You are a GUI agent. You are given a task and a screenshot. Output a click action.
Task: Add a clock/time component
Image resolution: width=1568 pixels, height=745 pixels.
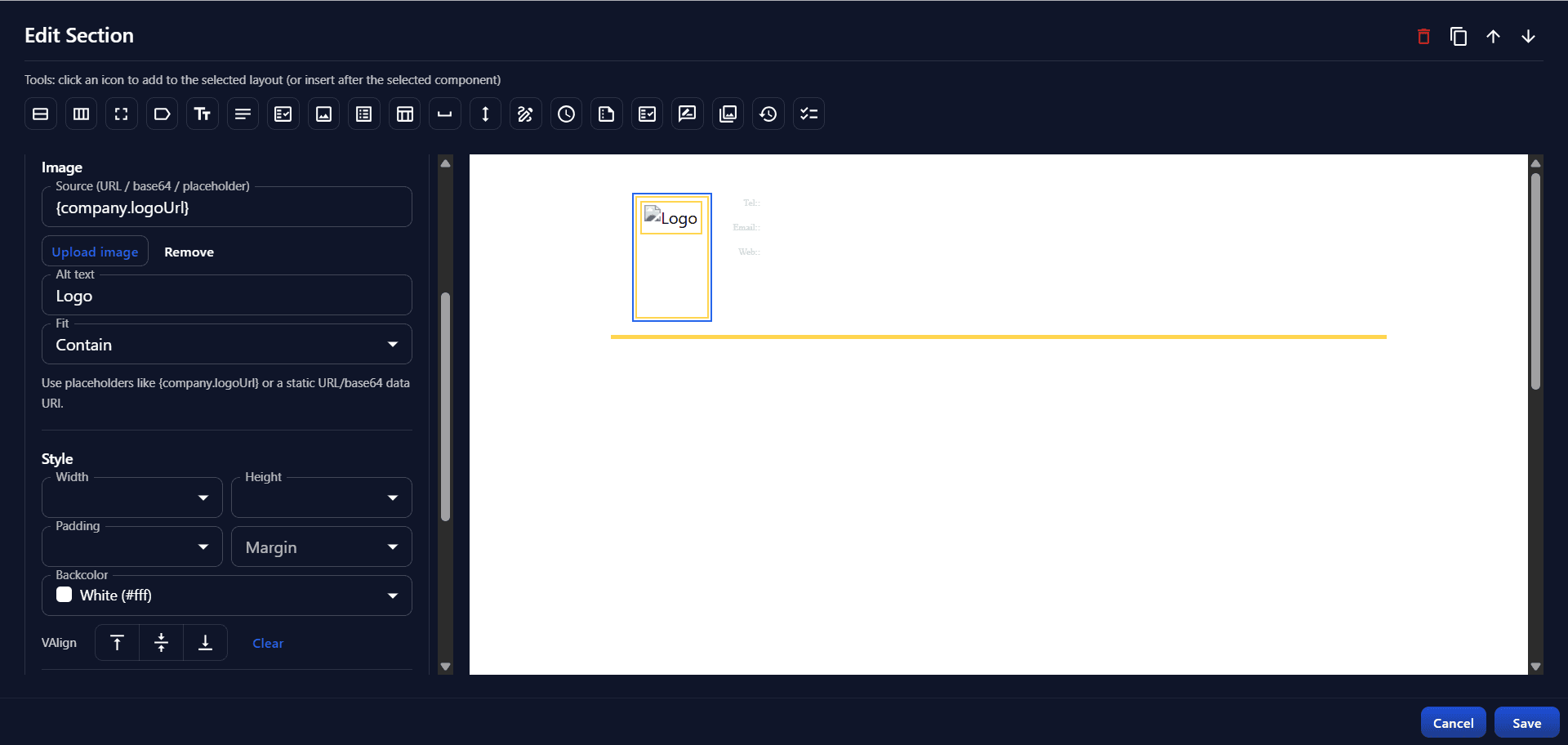click(566, 114)
